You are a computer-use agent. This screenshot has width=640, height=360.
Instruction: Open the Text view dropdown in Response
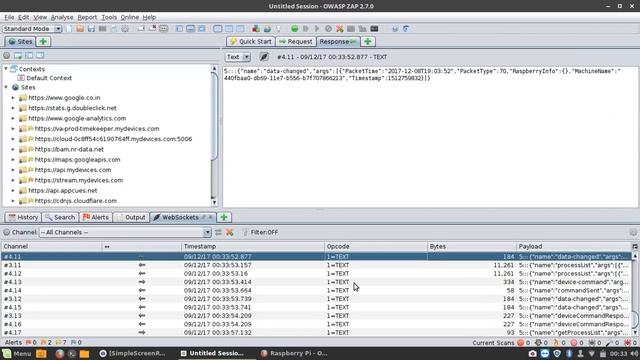(x=238, y=57)
